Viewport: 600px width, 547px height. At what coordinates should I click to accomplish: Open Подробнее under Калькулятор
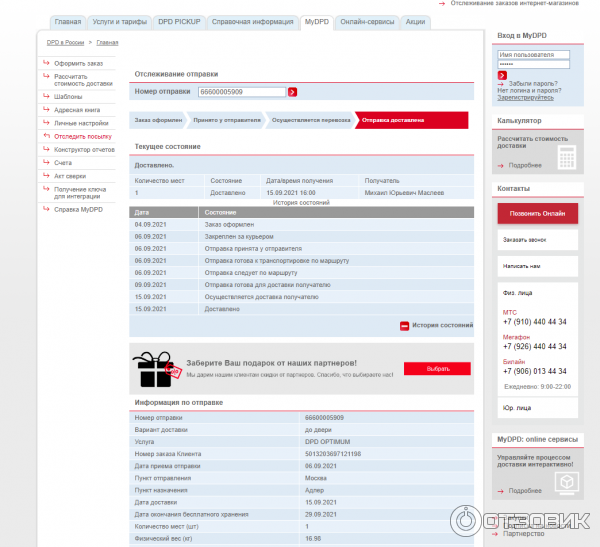tap(525, 165)
